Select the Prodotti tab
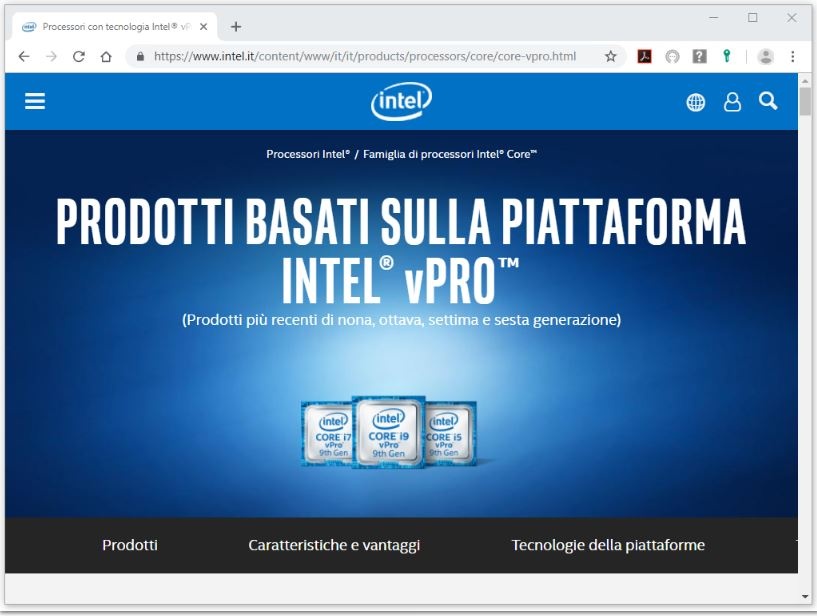The image size is (817, 616). [130, 545]
